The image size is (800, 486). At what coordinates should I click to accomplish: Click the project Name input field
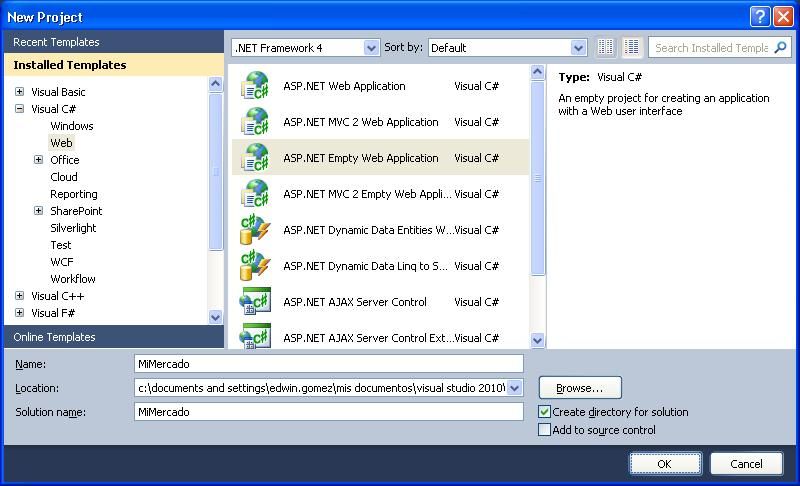[x=329, y=364]
